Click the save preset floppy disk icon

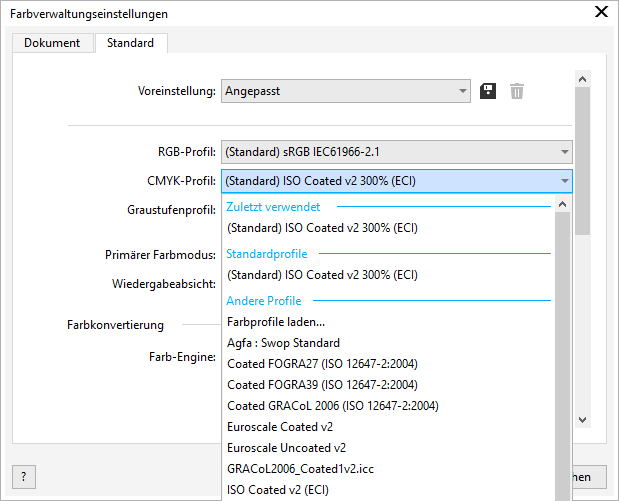(x=489, y=91)
